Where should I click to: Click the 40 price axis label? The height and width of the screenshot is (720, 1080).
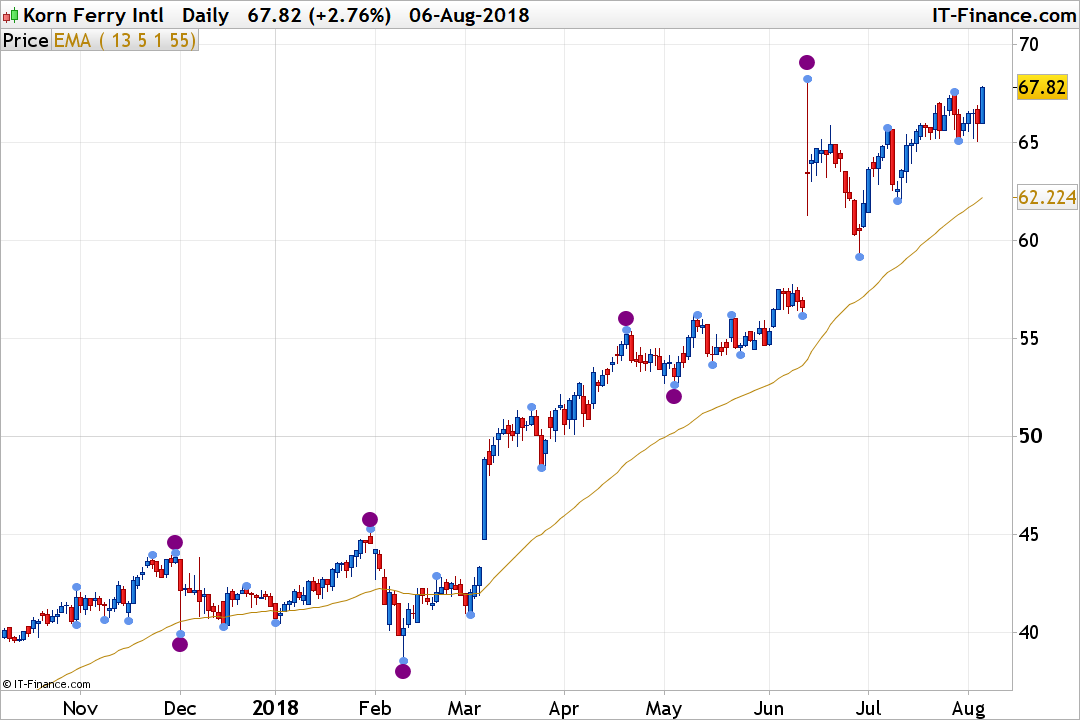(x=1028, y=632)
